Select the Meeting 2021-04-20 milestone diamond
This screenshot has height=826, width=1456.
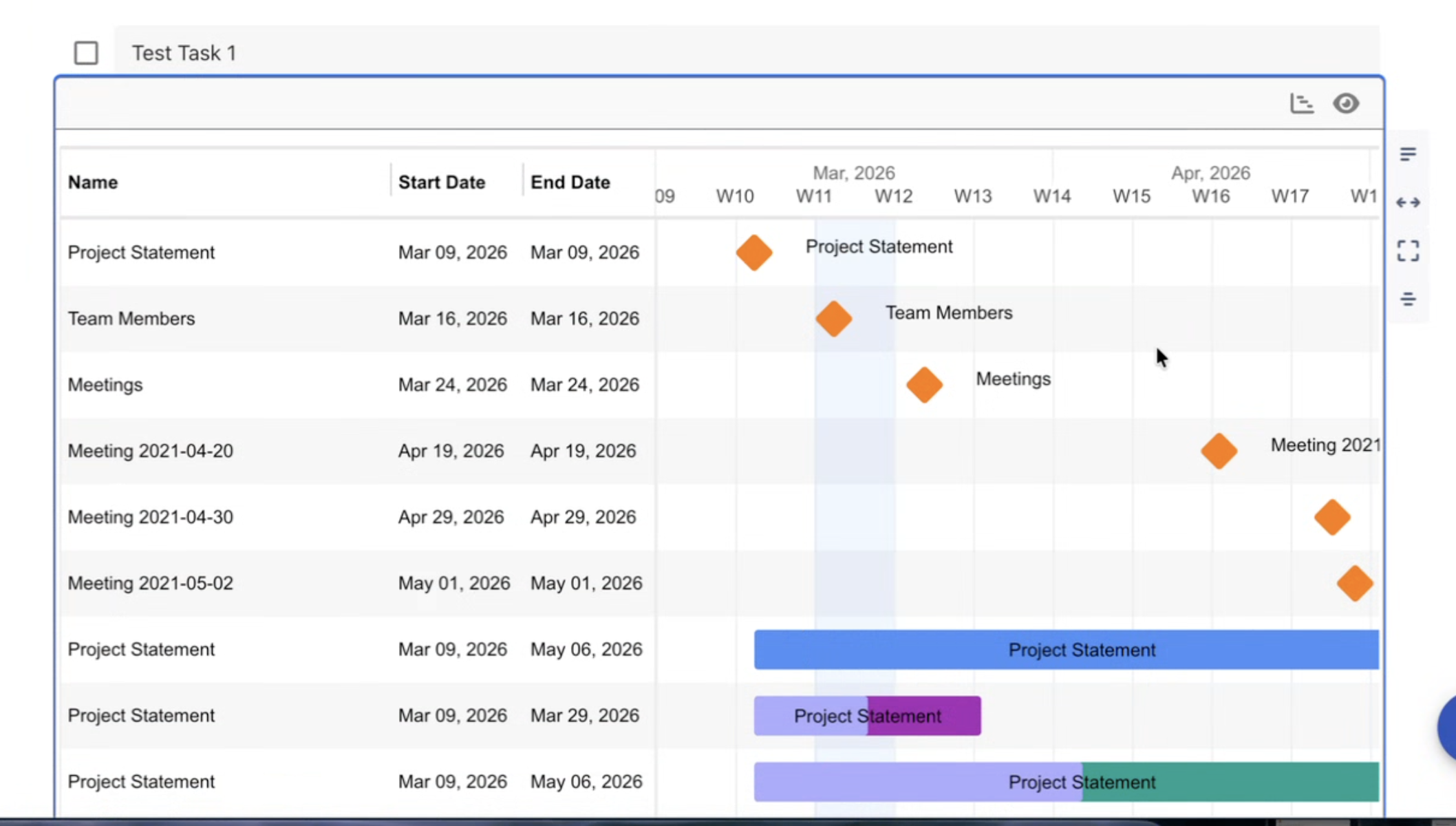(1219, 451)
